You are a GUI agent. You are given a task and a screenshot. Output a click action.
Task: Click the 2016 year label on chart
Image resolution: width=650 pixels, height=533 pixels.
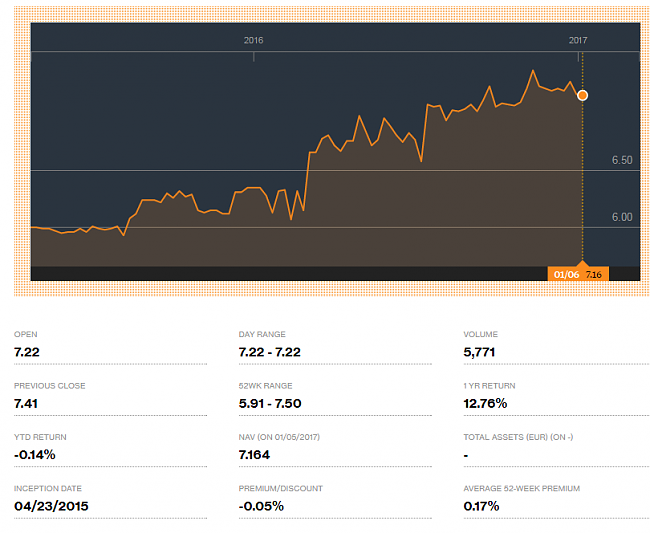(x=253, y=40)
